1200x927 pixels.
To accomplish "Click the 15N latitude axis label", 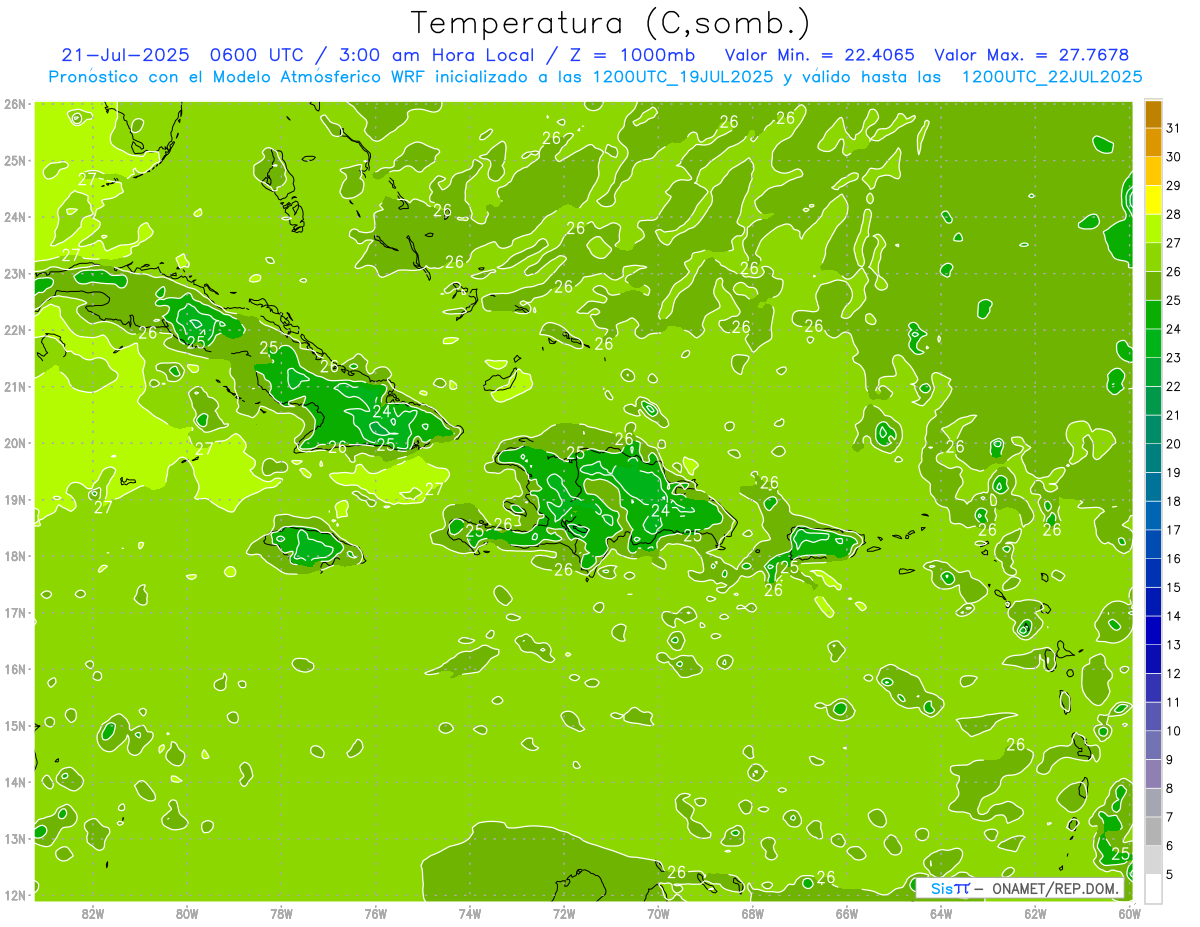I will tap(16, 725).
